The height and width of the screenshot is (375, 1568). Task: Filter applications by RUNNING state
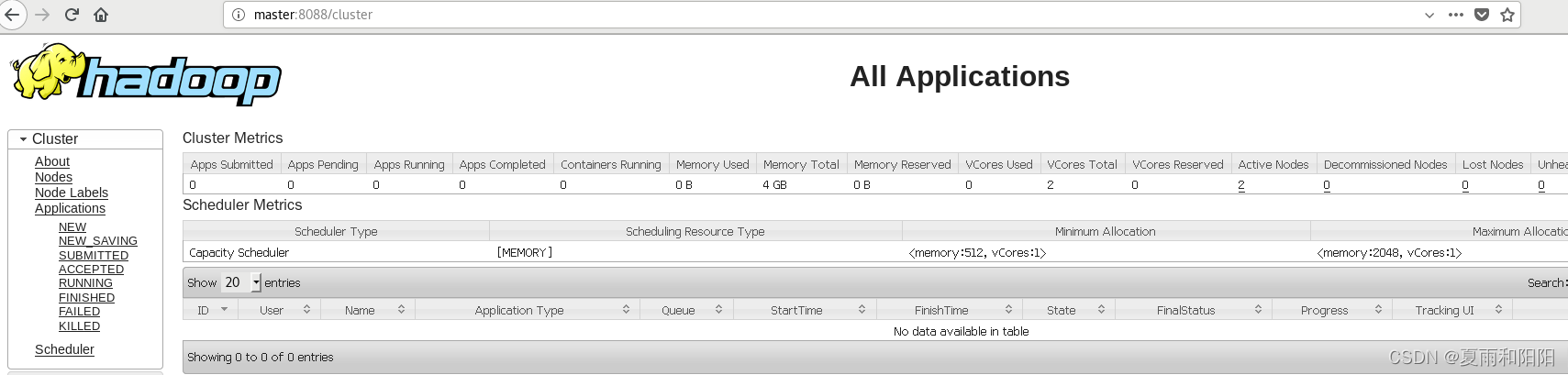click(85, 283)
